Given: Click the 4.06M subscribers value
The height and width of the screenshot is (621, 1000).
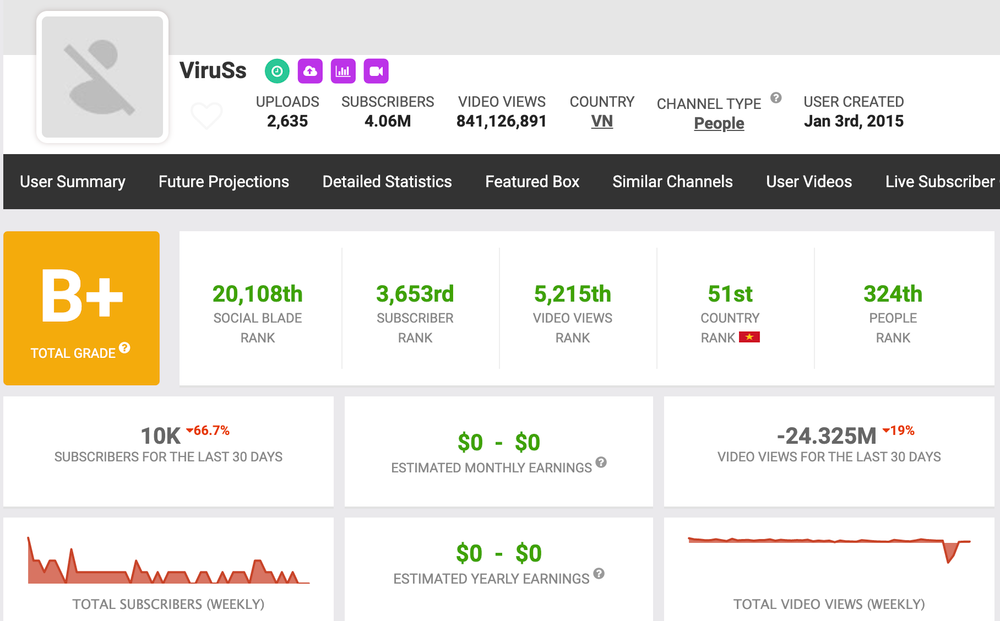Looking at the screenshot, I should coord(387,121).
